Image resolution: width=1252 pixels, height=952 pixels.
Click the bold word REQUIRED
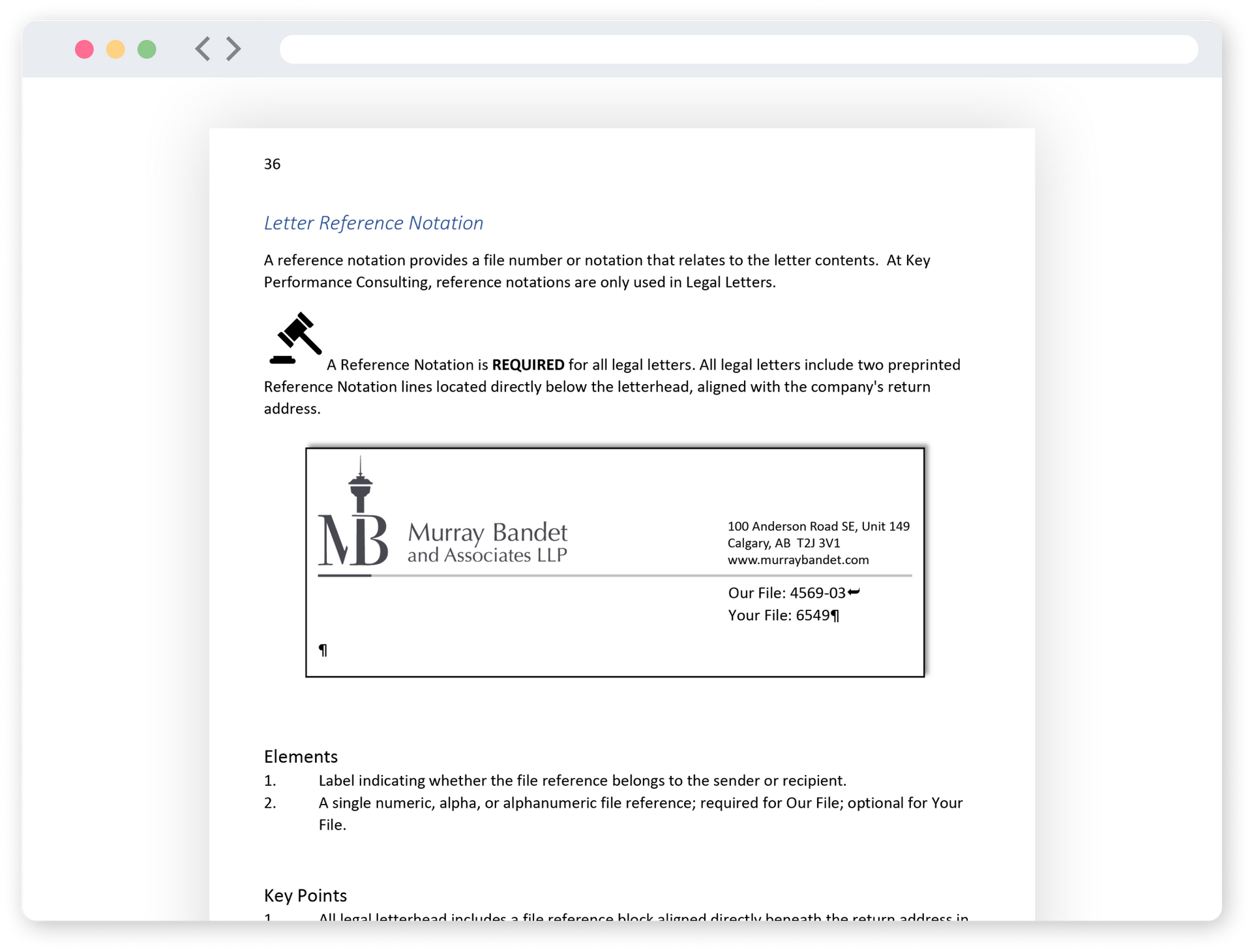click(528, 365)
